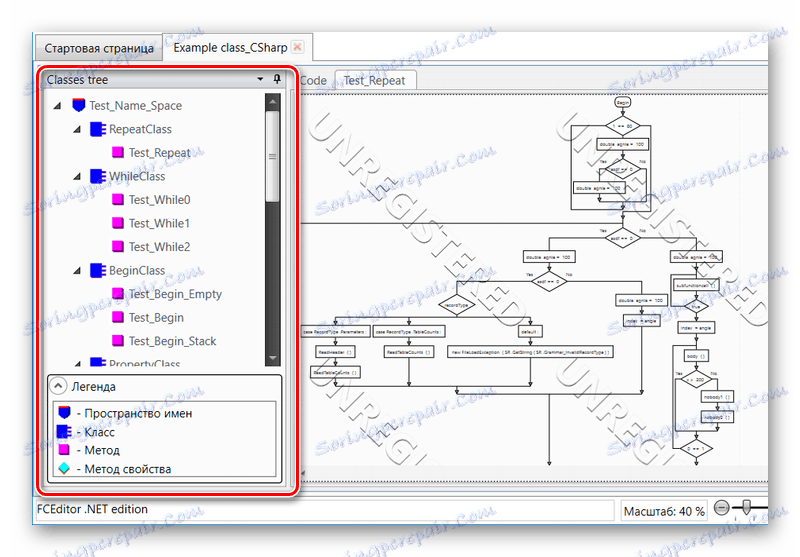Click the classes tree scrollbar down arrow
Screen dimensions: 800x557
272,358
